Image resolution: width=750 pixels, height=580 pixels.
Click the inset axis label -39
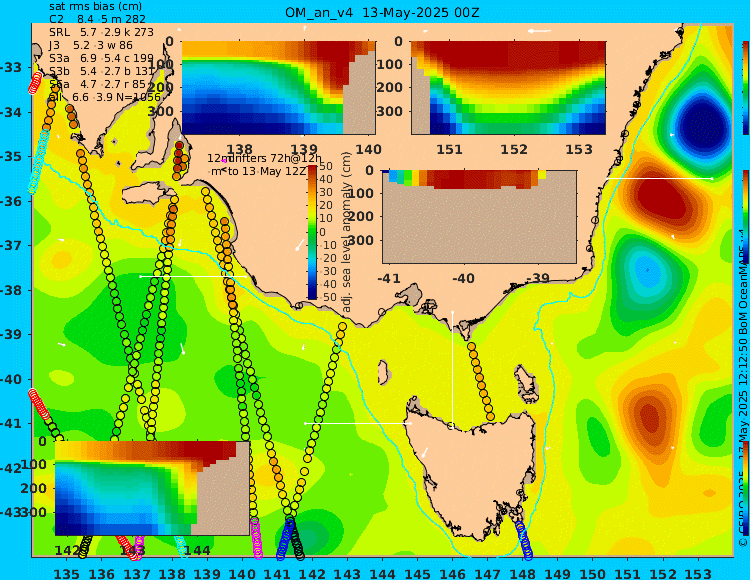point(536,278)
